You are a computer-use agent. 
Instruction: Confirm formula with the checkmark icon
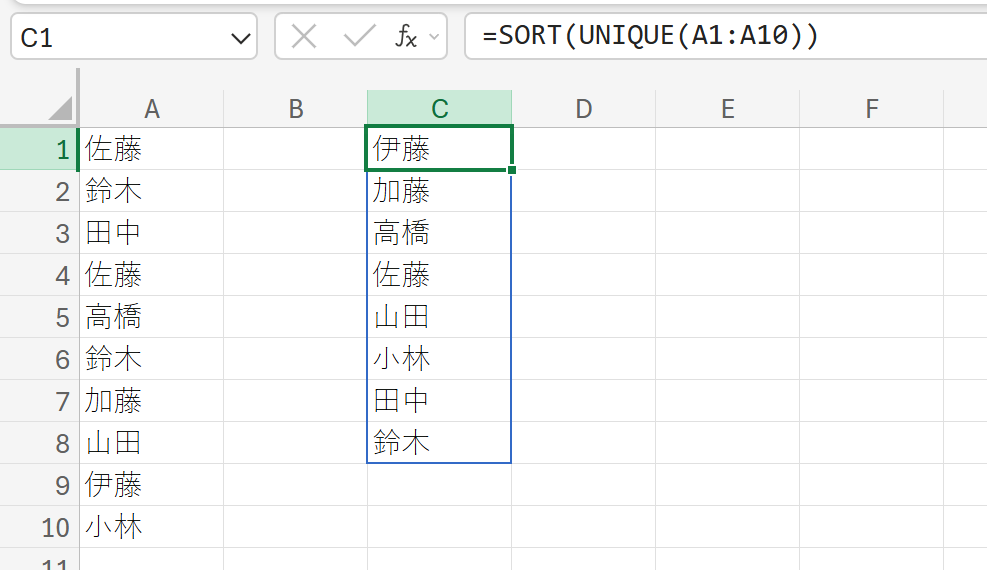(x=359, y=36)
